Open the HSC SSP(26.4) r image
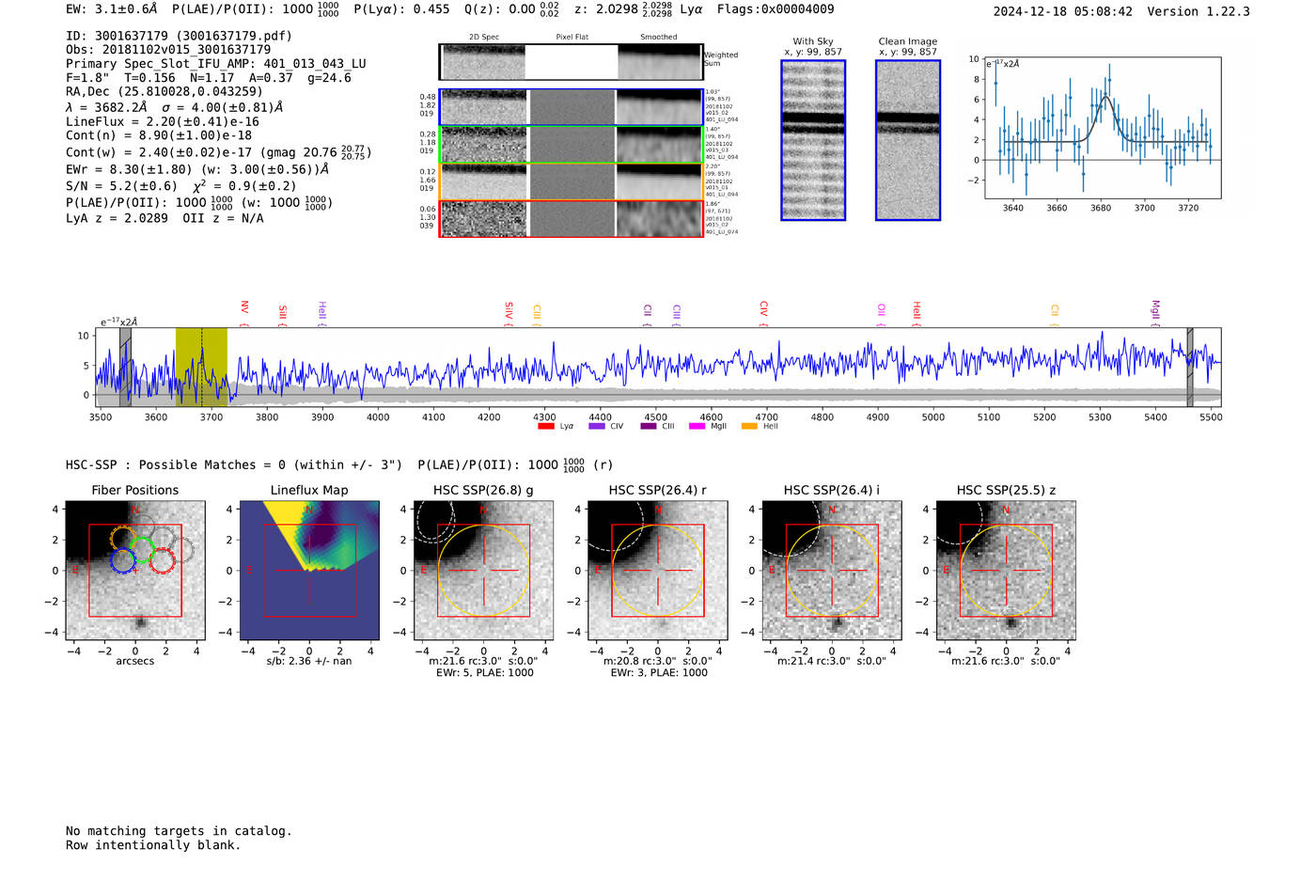Viewport: 1316px width, 896px height. (658, 571)
